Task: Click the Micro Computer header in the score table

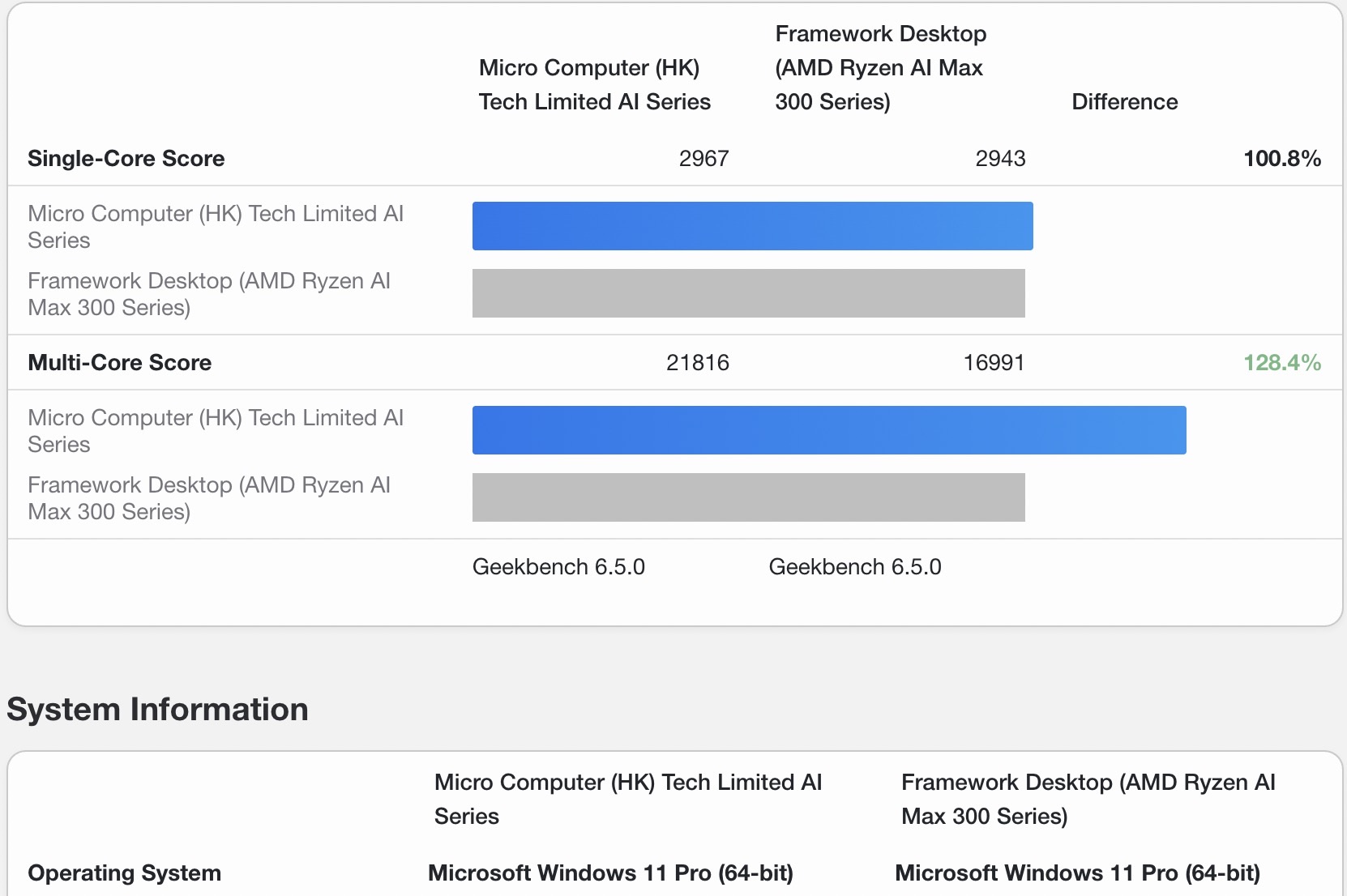Action: (594, 85)
